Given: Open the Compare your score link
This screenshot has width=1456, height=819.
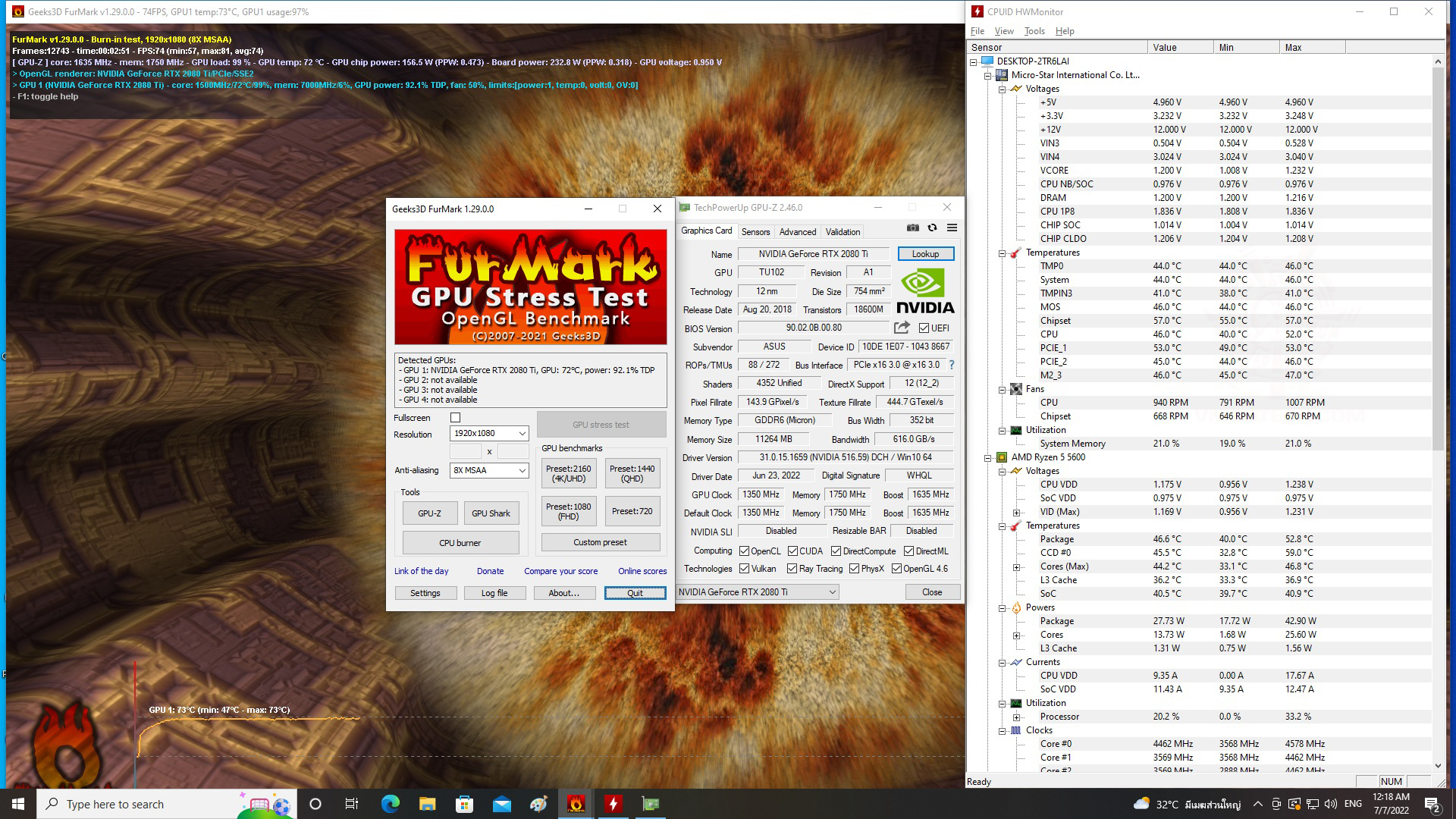Looking at the screenshot, I should pyautogui.click(x=560, y=571).
